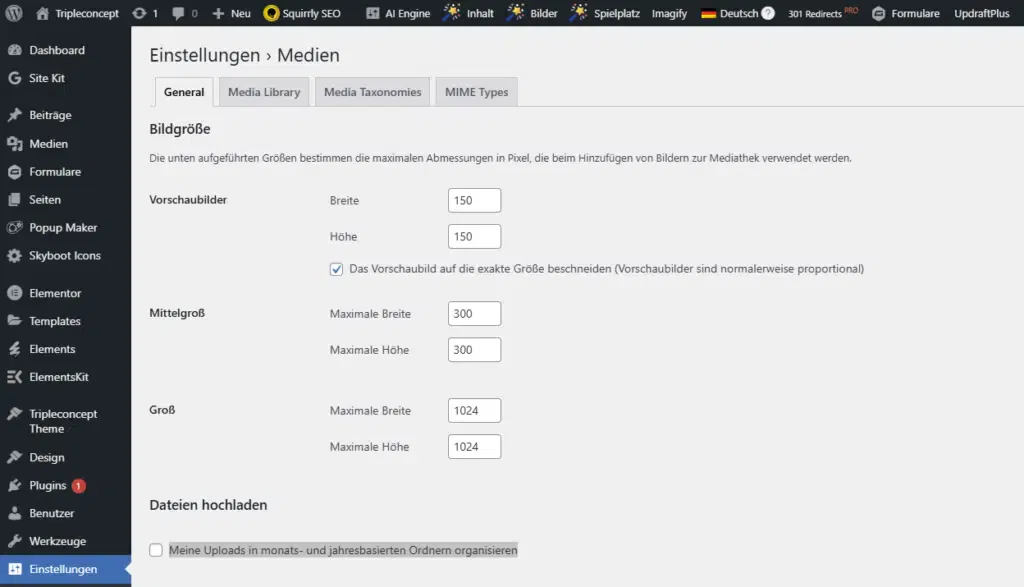The width and height of the screenshot is (1024, 587).
Task: Enable organizing uploads into monthly folders
Action: 155,549
